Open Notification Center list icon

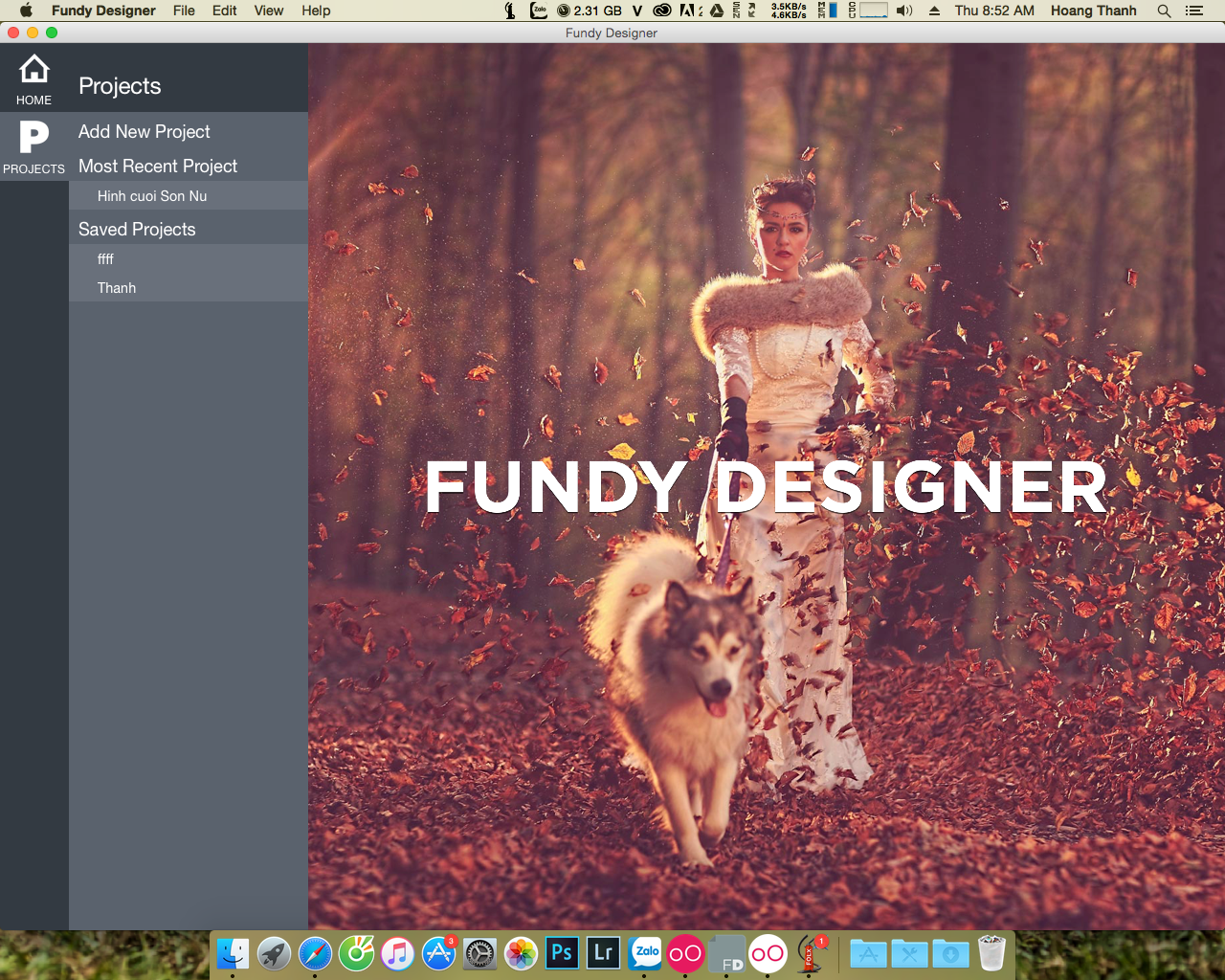[x=1194, y=11]
